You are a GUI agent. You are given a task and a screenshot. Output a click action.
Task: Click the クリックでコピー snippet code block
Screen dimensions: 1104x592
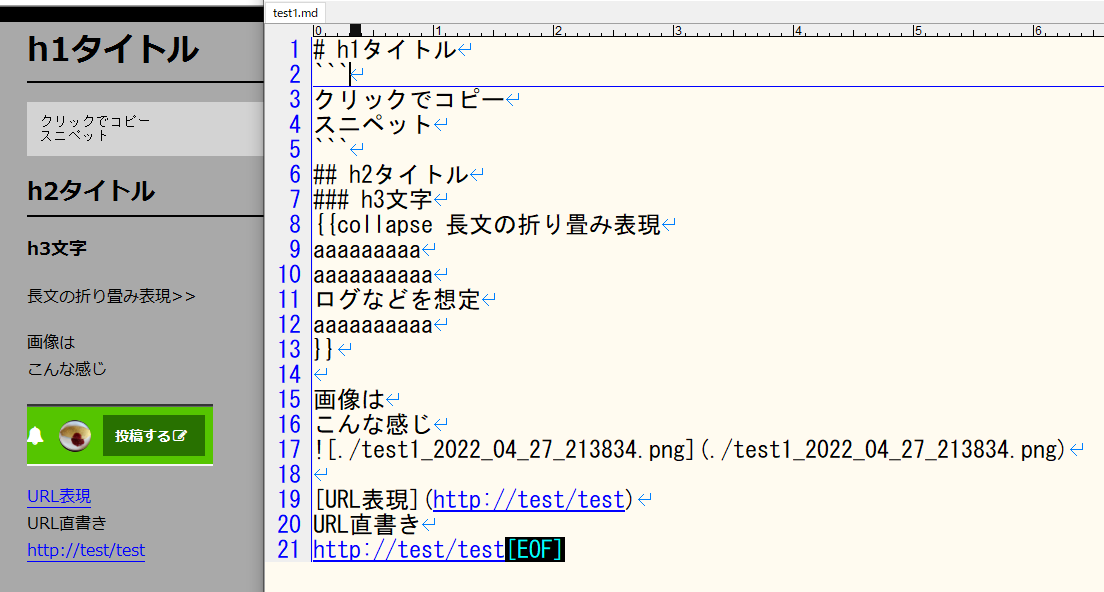145,129
